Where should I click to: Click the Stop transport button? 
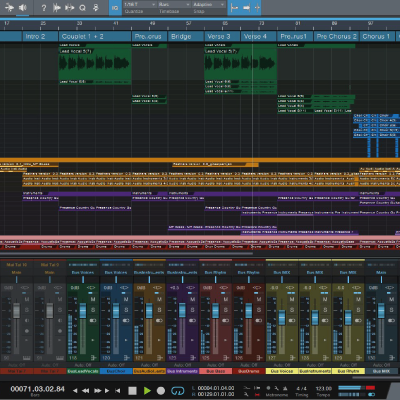132,391
